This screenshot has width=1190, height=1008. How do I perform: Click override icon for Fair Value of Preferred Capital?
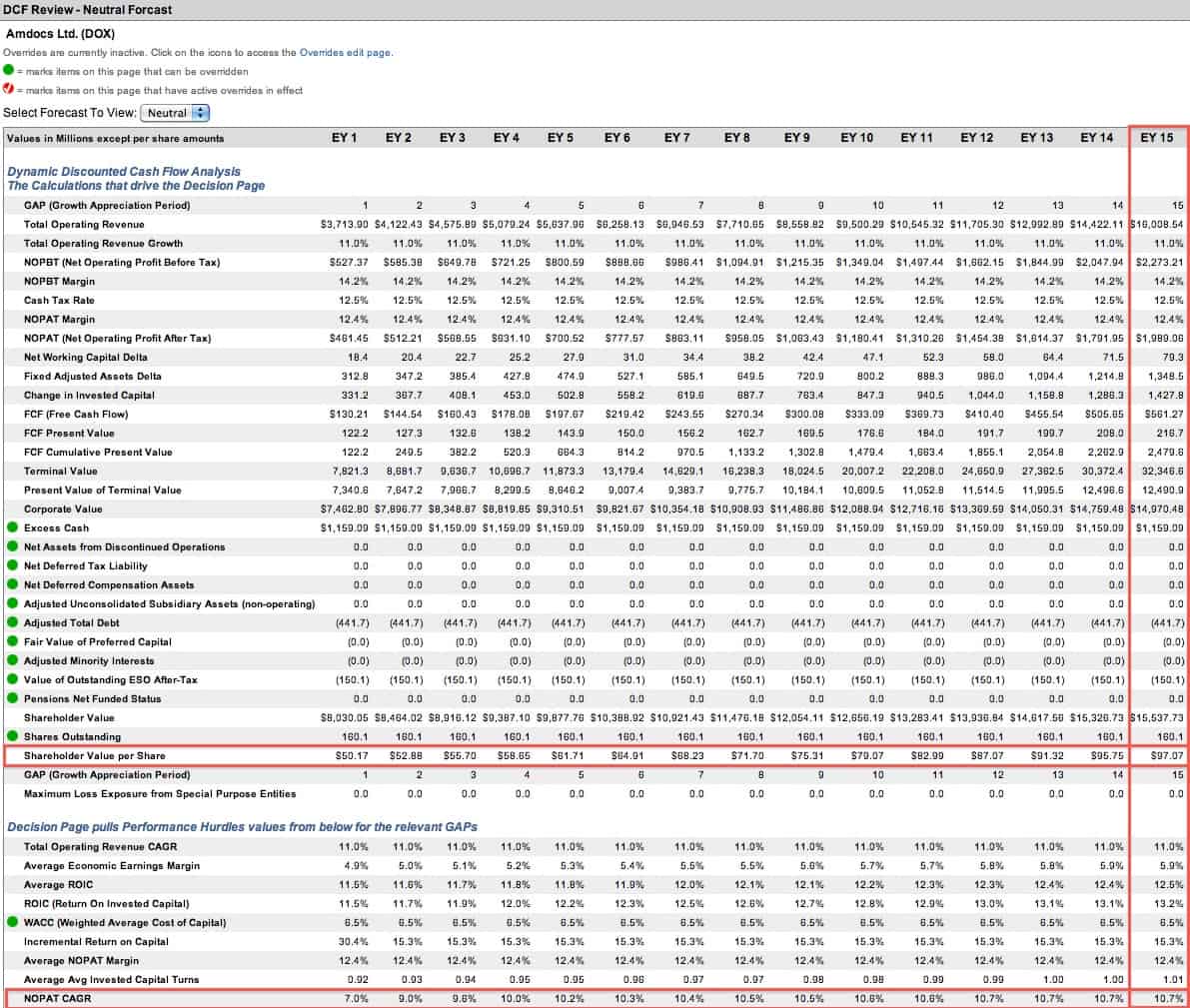click(11, 640)
